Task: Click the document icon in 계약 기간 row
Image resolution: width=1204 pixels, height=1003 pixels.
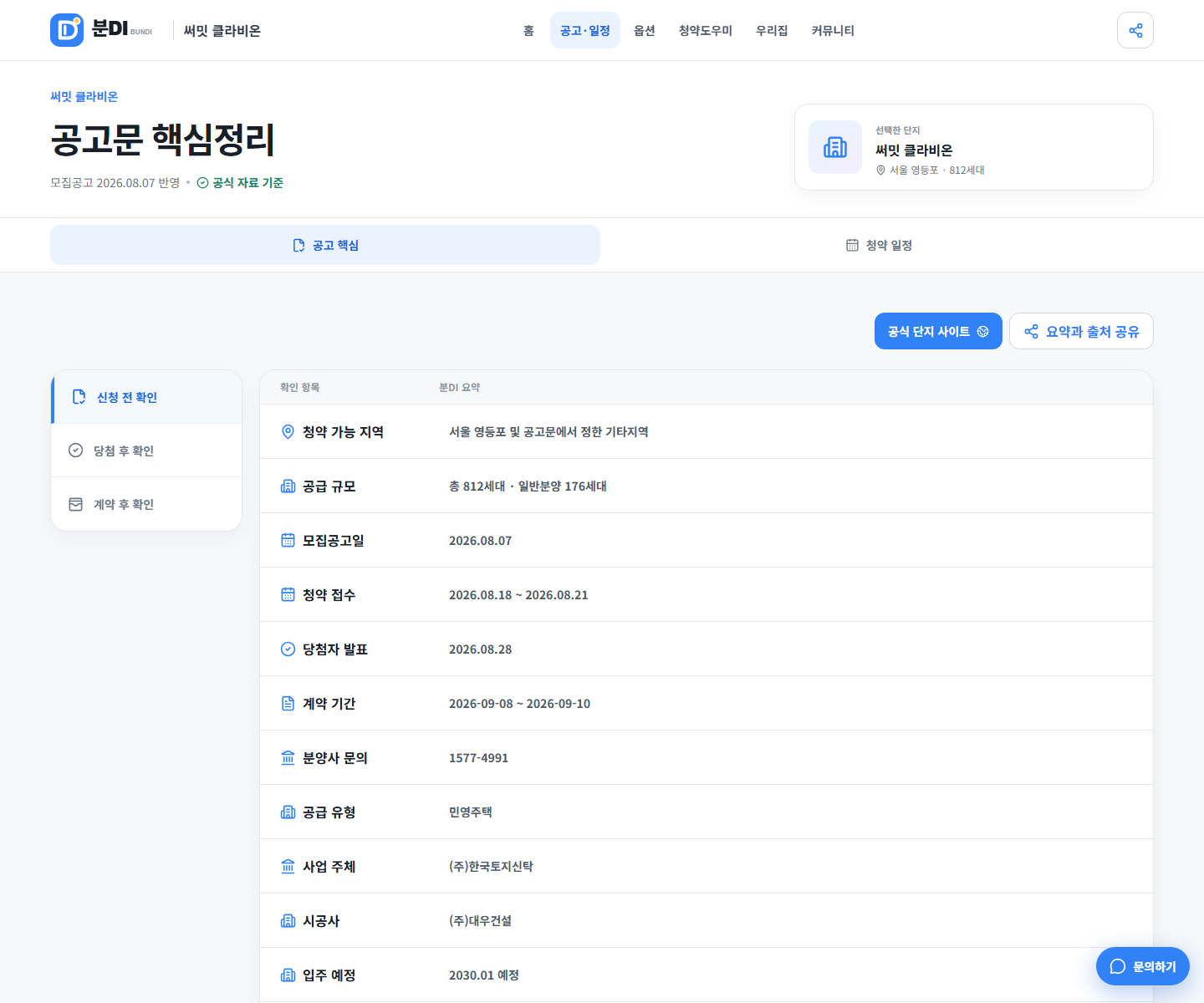Action: (x=288, y=703)
